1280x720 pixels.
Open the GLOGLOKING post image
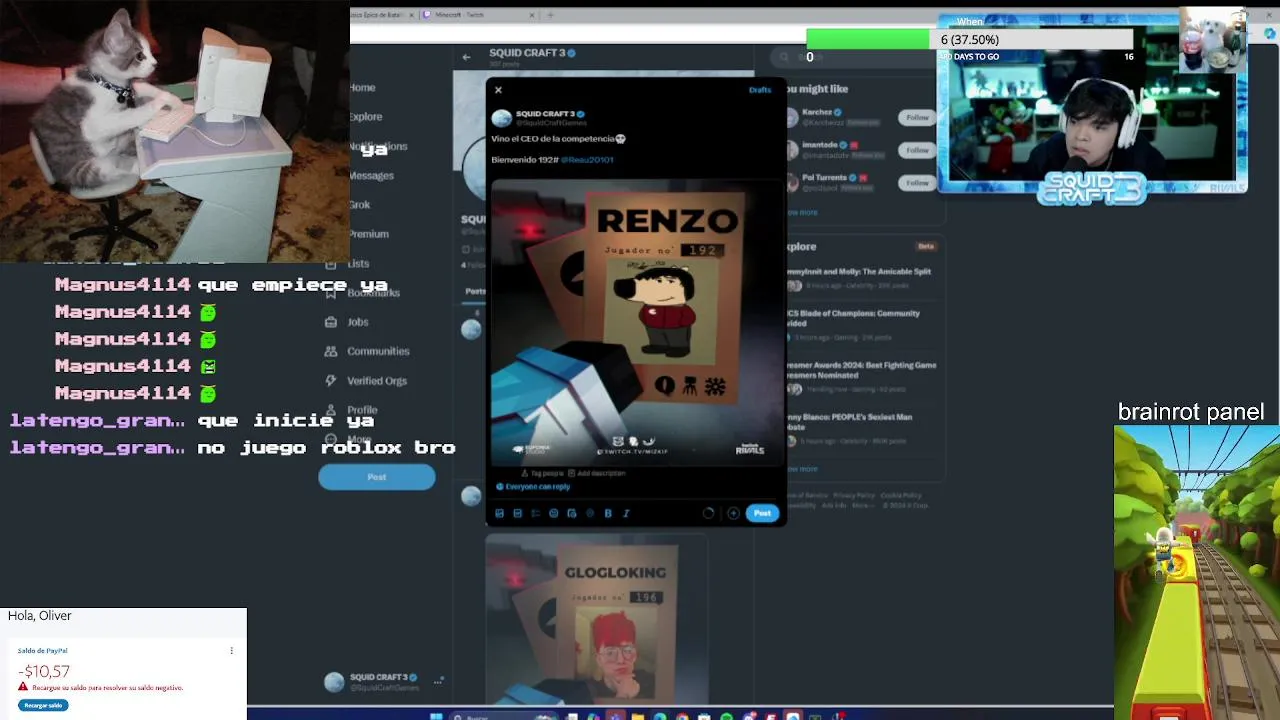tap(596, 619)
